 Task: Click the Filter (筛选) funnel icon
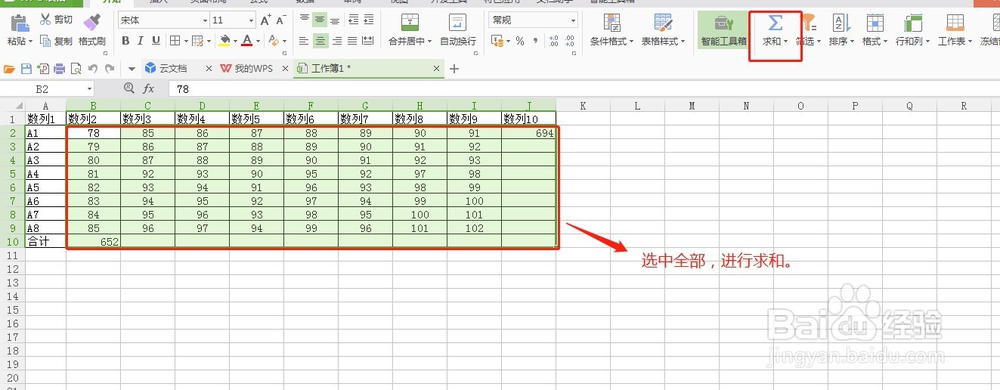809,23
